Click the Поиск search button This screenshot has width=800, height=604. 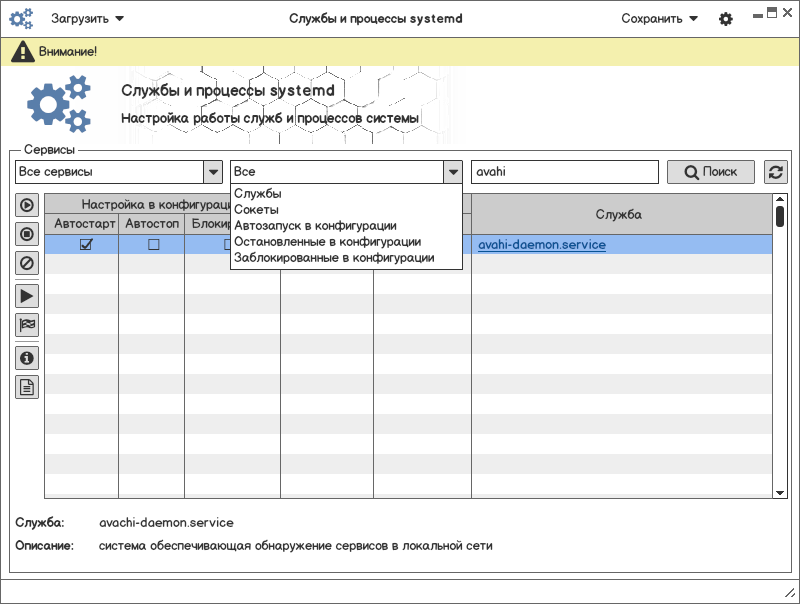click(711, 172)
